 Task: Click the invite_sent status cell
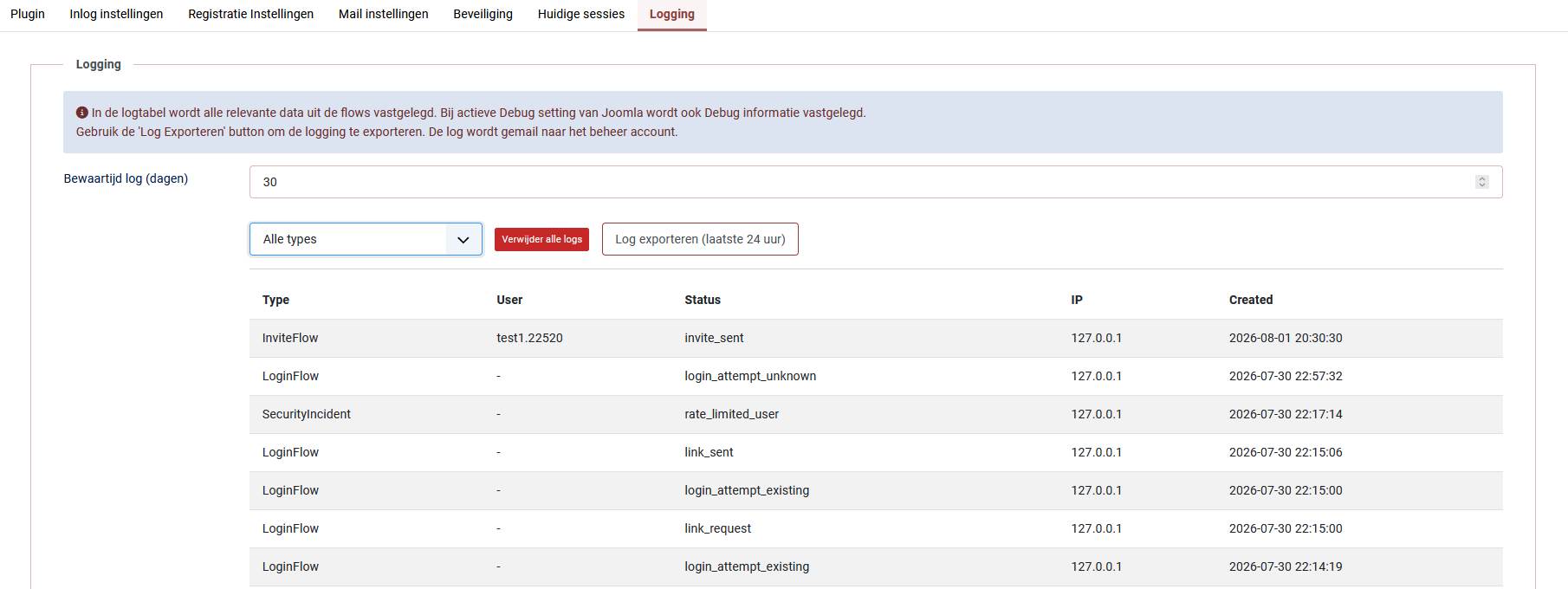pyautogui.click(x=714, y=338)
